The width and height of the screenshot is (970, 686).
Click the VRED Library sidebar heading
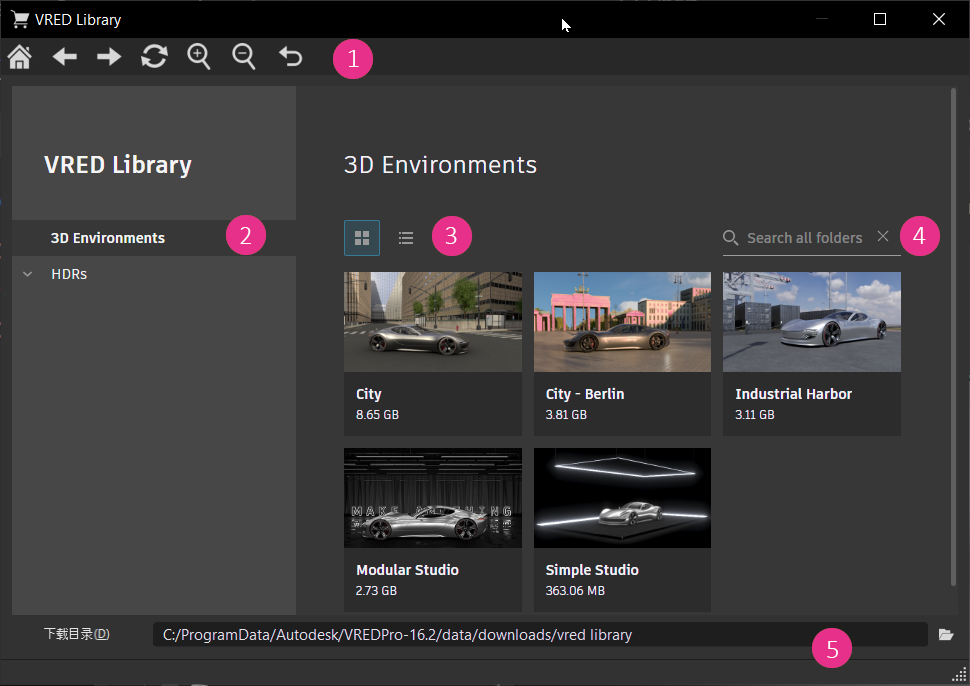click(118, 165)
